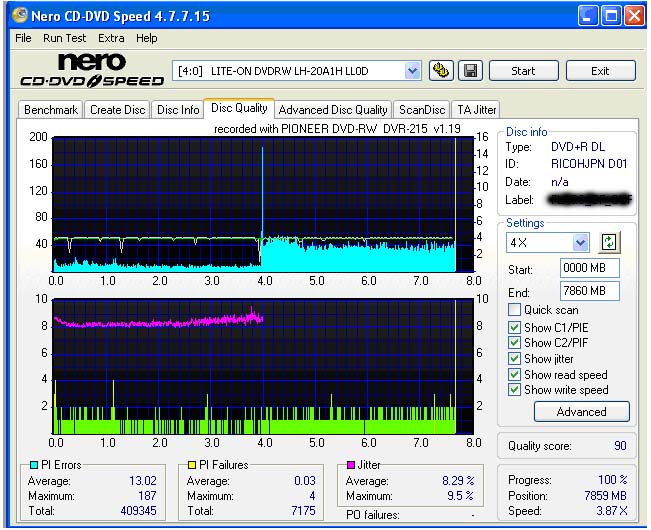Click the Exit button
Viewport: 651px width, 530px height.
tap(600, 71)
